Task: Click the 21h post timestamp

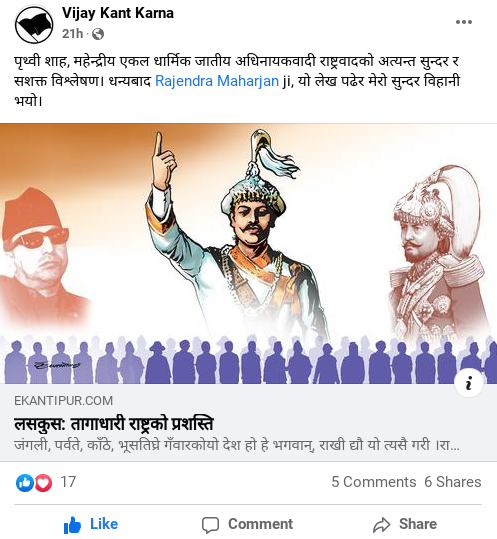Action: 73,34
